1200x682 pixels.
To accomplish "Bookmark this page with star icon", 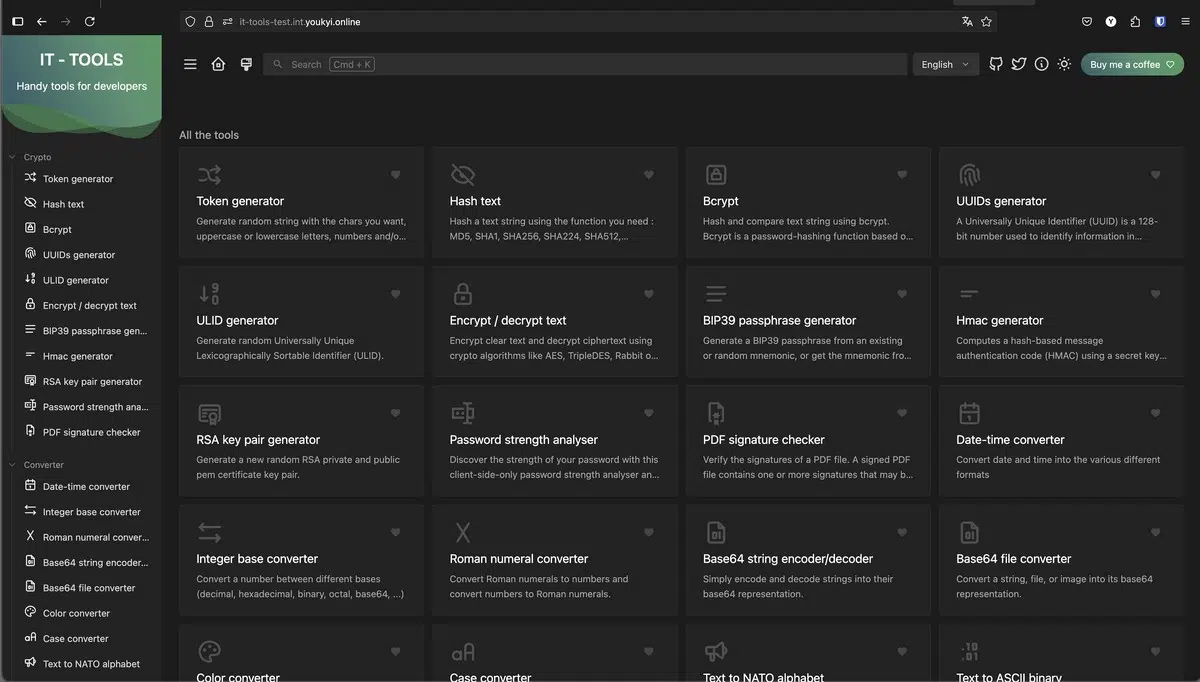I will [x=986, y=21].
